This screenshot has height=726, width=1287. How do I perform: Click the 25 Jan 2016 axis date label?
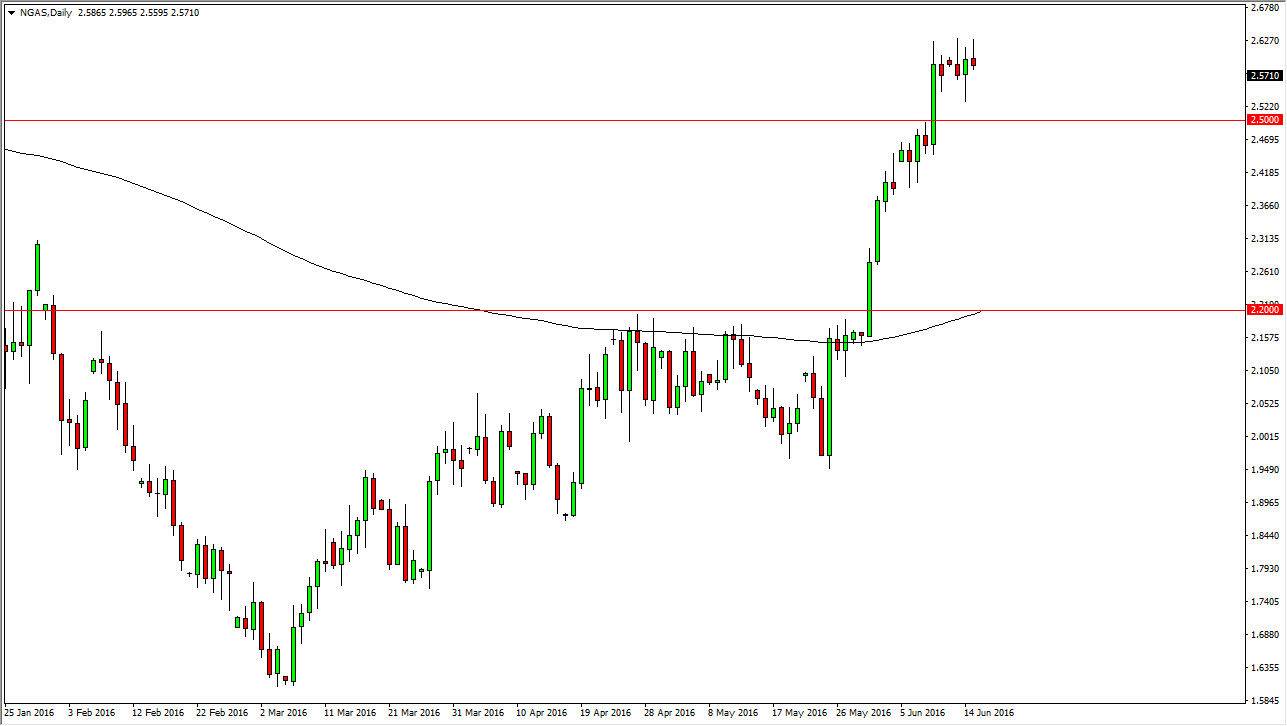pos(28,714)
